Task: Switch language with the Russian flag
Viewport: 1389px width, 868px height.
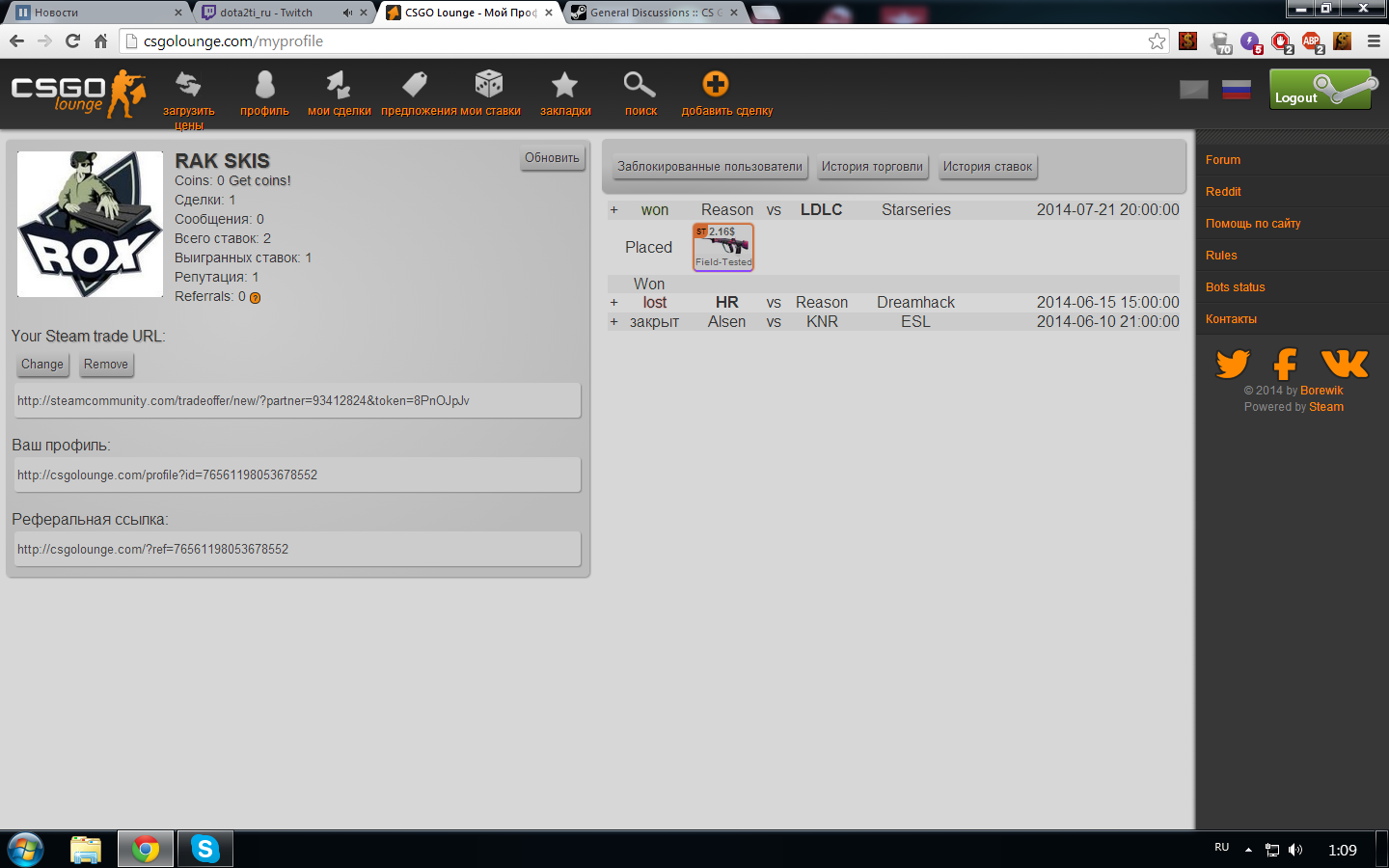Action: point(1237,90)
